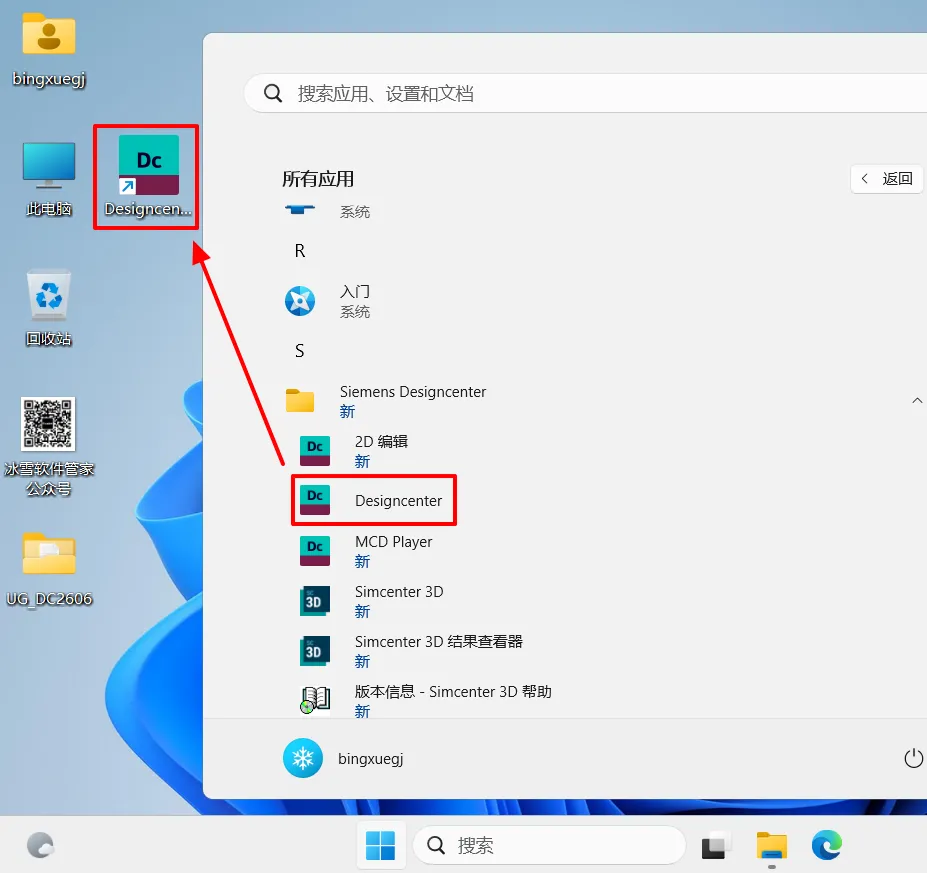Open the UG_DC2606 folder on desktop
This screenshot has width=927, height=873.
pyautogui.click(x=49, y=569)
